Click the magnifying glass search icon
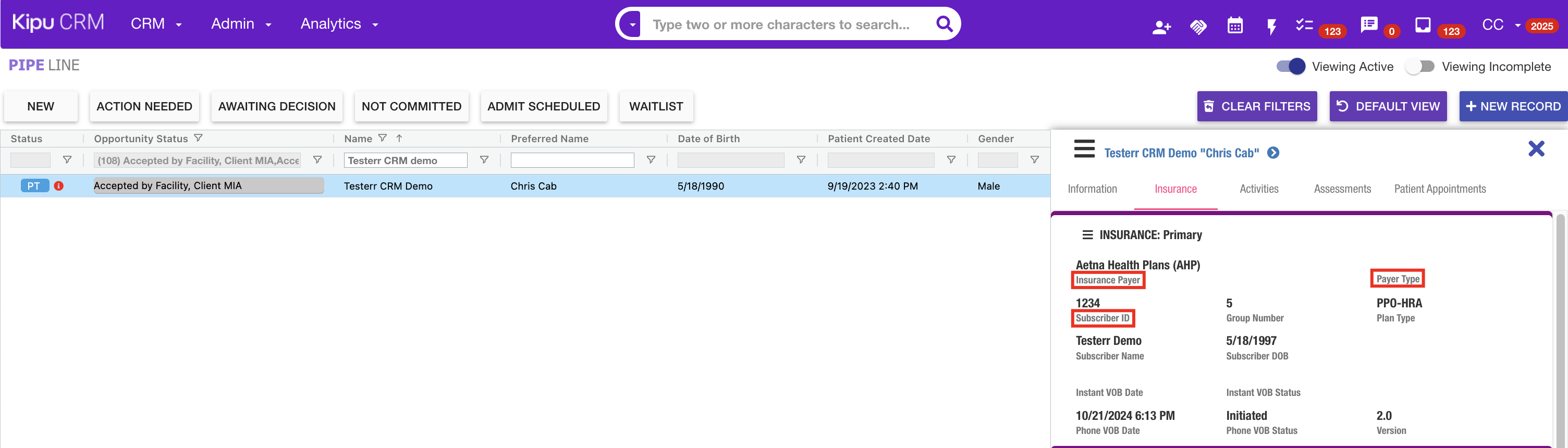This screenshot has width=1568, height=448. tap(944, 24)
